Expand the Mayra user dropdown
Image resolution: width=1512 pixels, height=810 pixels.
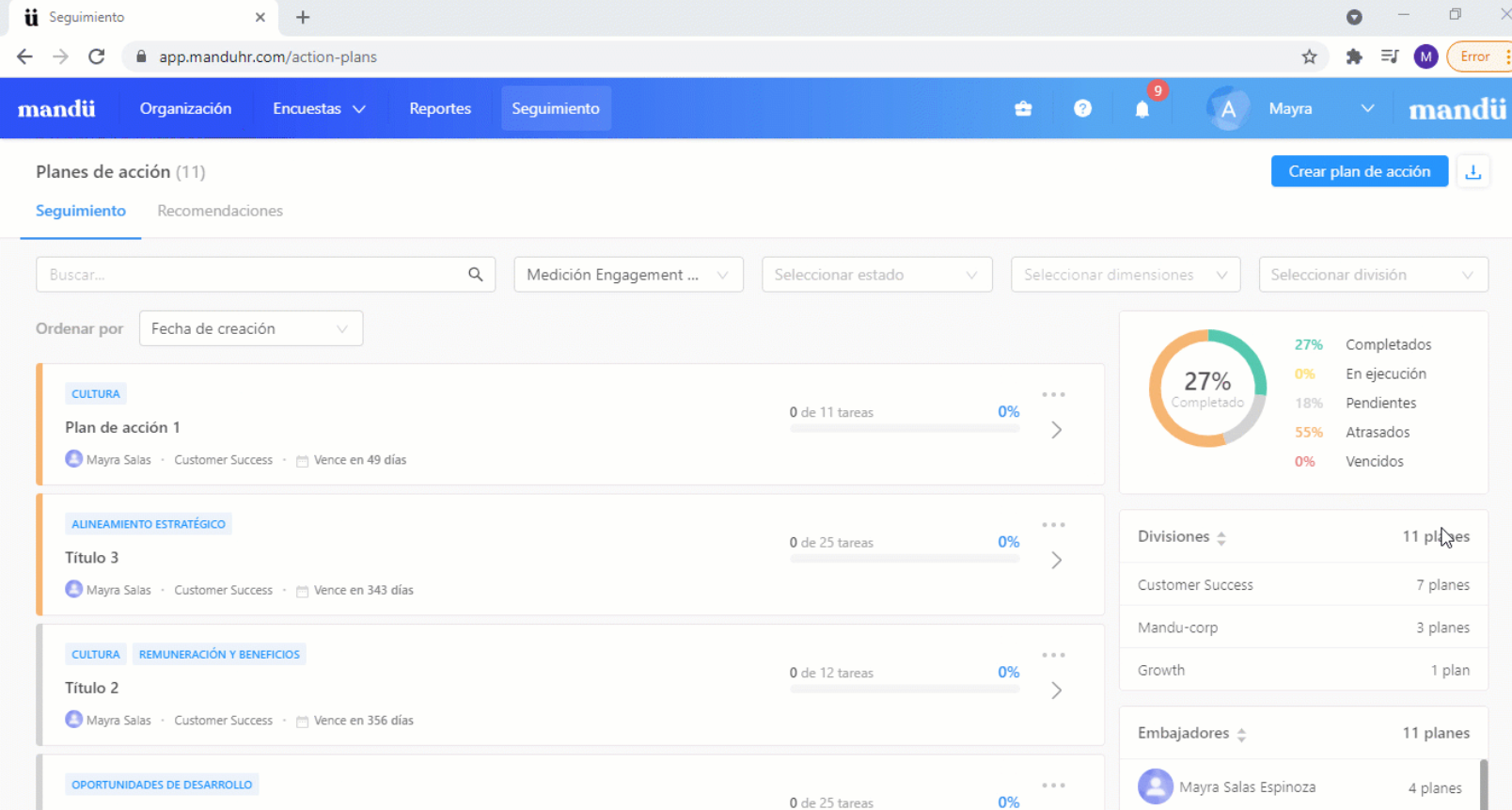[1367, 109]
